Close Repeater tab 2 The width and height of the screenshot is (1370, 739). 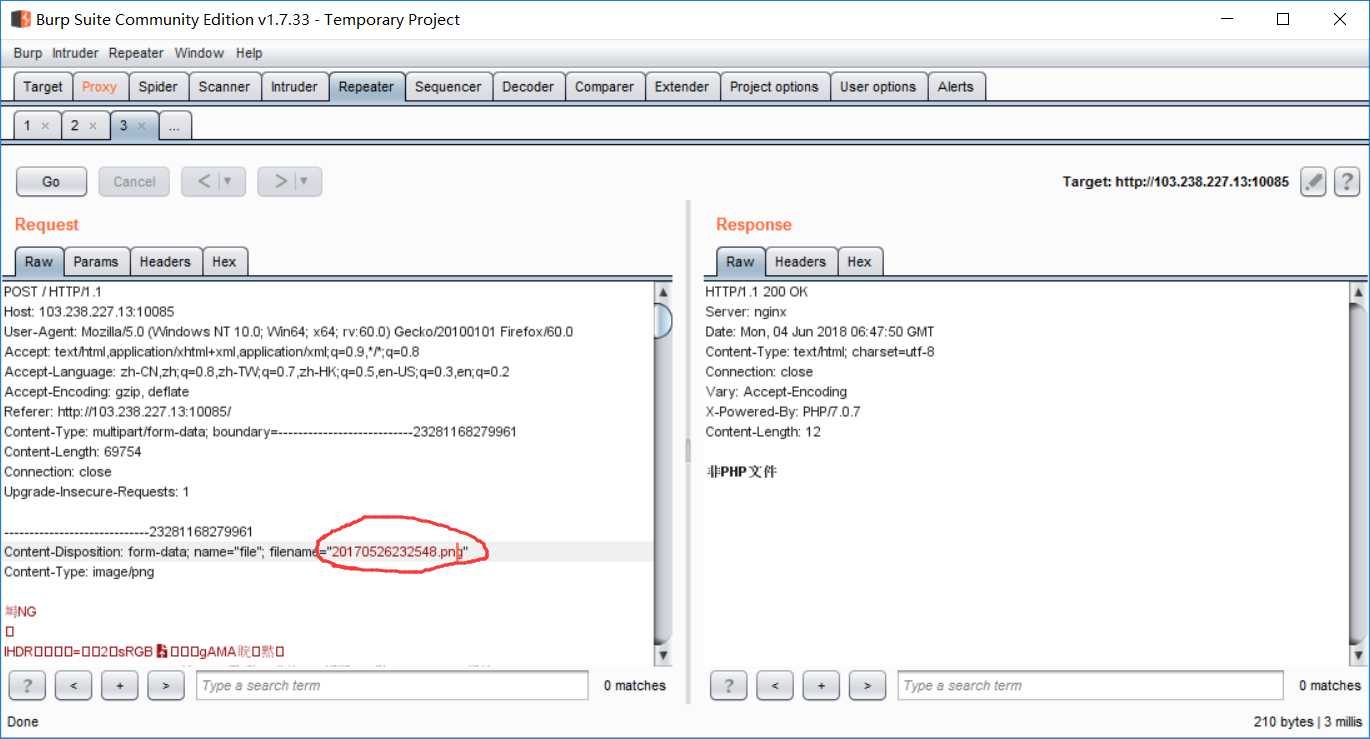(93, 126)
